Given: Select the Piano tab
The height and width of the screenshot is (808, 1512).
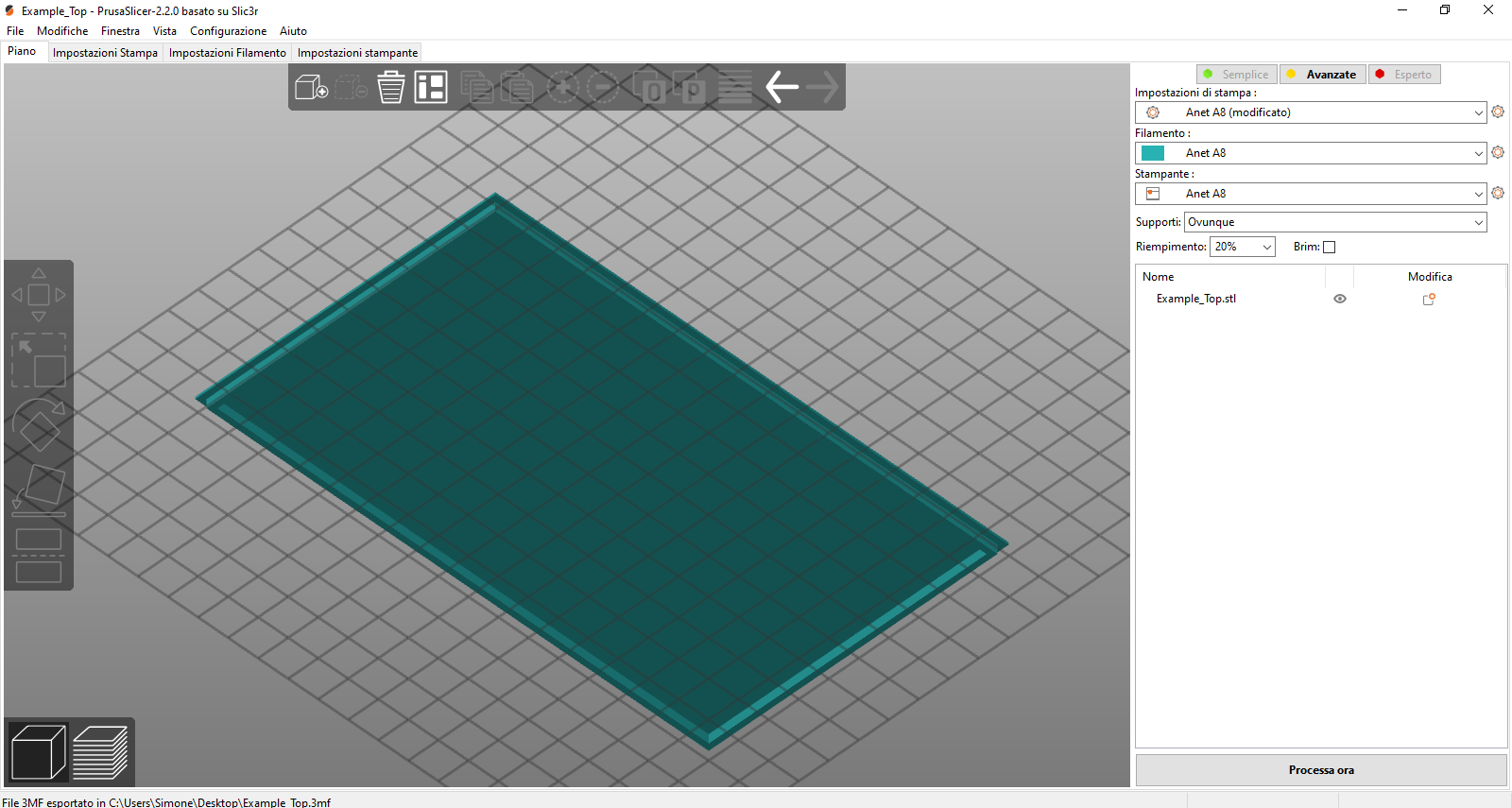Looking at the screenshot, I should coord(22,51).
